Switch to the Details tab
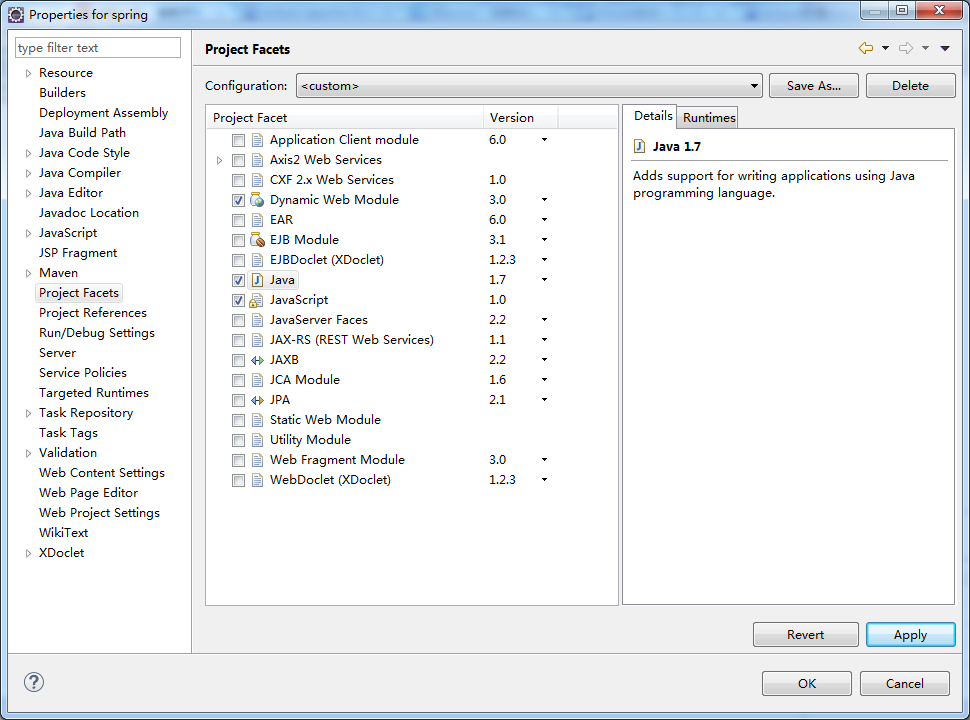The height and width of the screenshot is (720, 970). coord(653,116)
